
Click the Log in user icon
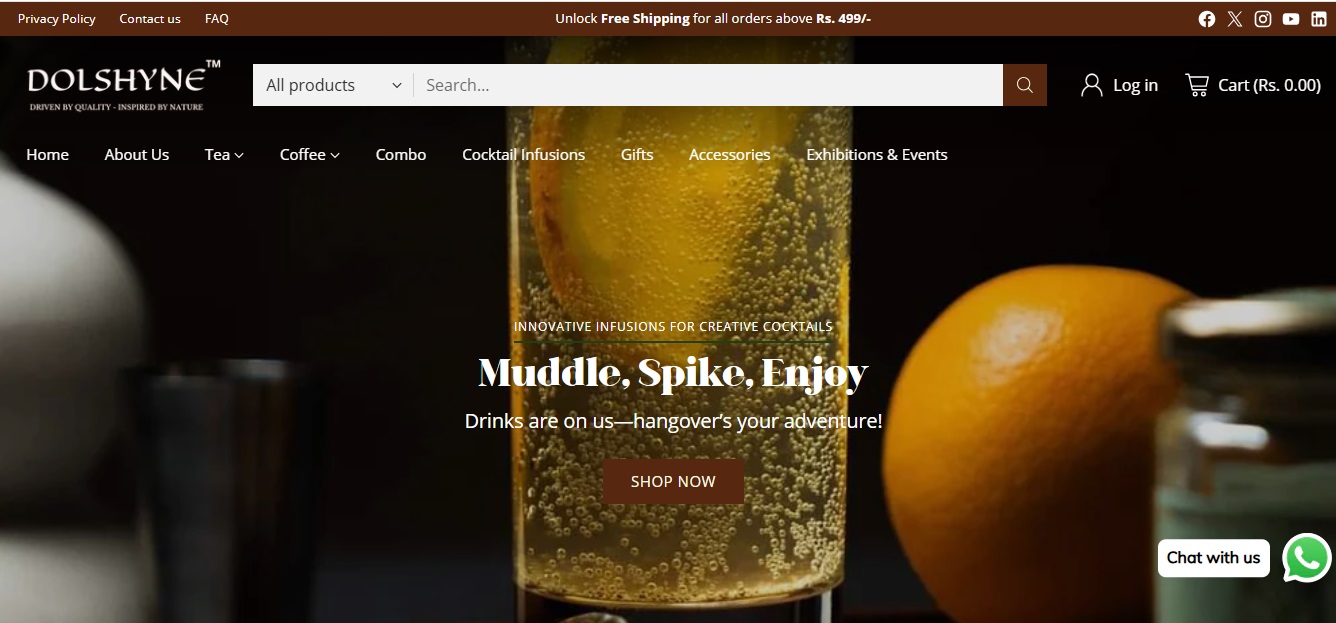1091,85
